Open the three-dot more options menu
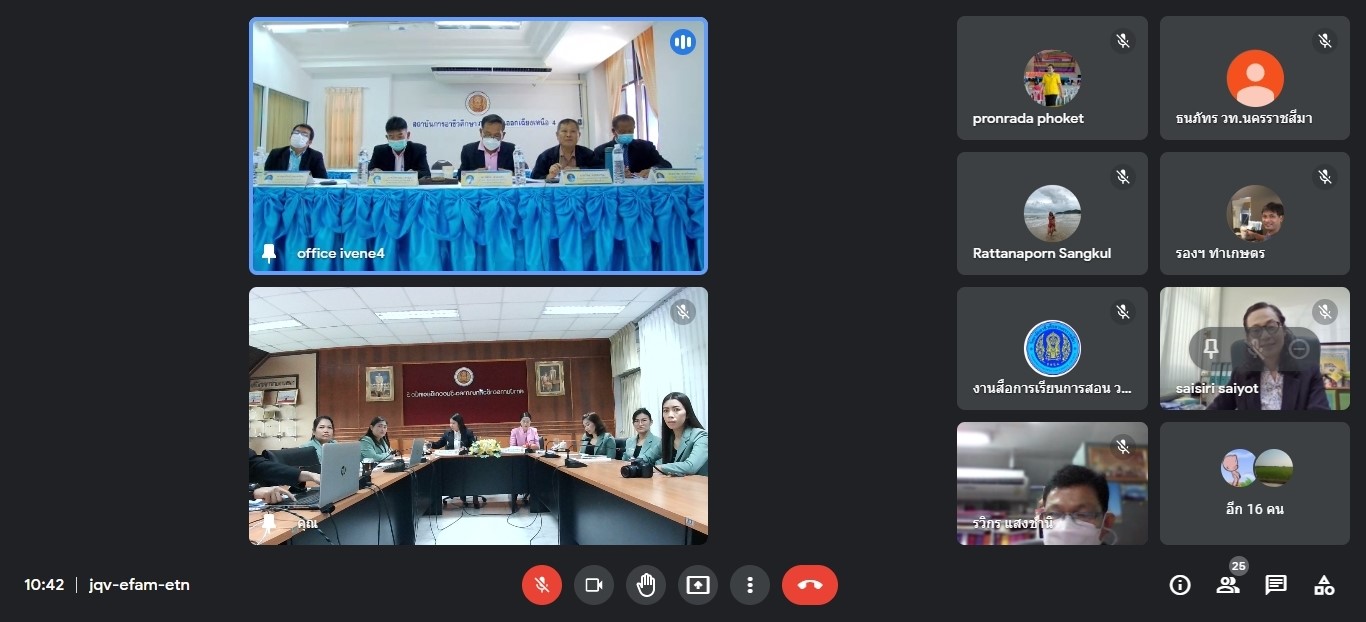1366x622 pixels. 750,585
